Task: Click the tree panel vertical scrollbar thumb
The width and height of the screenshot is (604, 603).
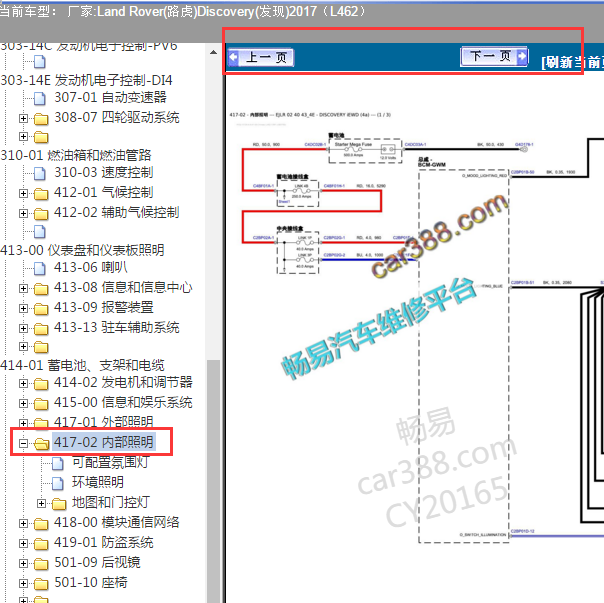Action: [x=213, y=481]
